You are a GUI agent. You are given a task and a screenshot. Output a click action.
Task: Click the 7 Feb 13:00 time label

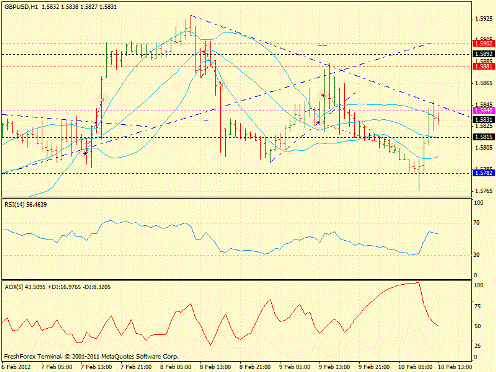pyautogui.click(x=97, y=367)
